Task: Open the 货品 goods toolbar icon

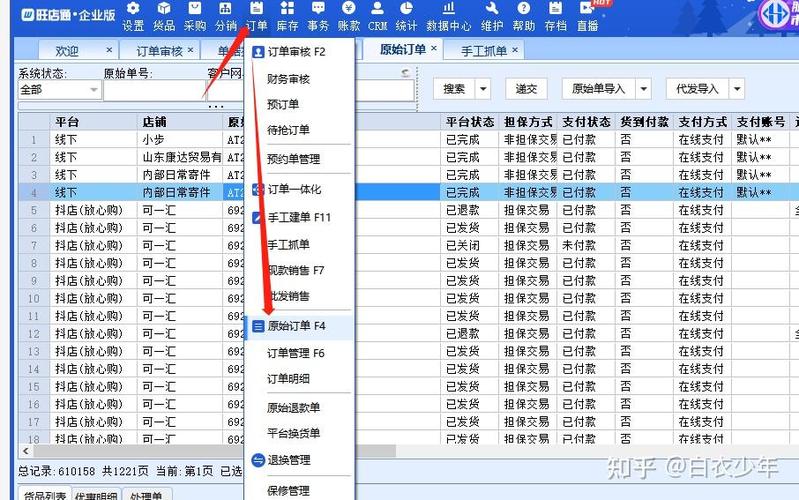Action: point(164,16)
